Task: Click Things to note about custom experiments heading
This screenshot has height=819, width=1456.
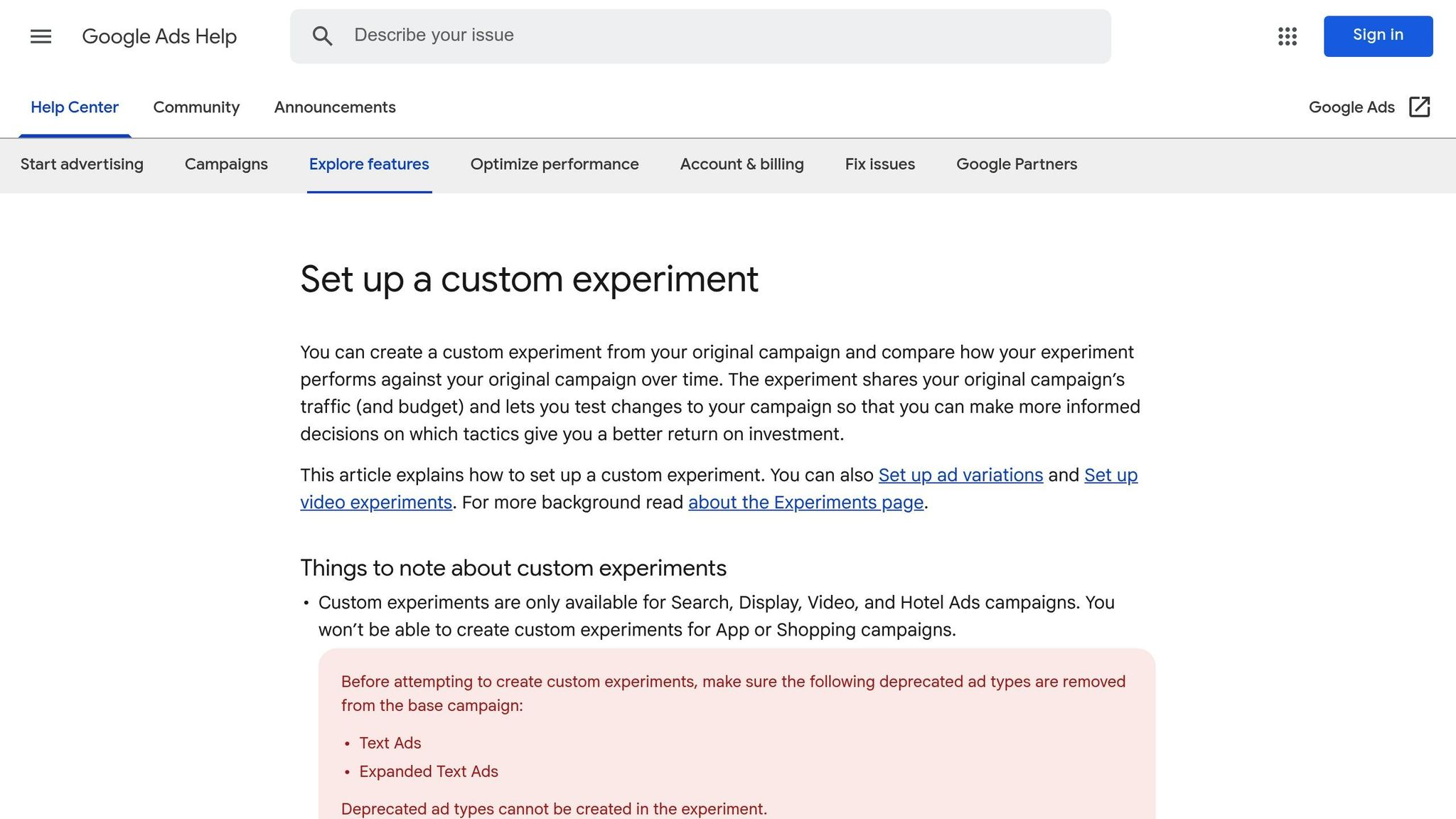Action: click(513, 568)
